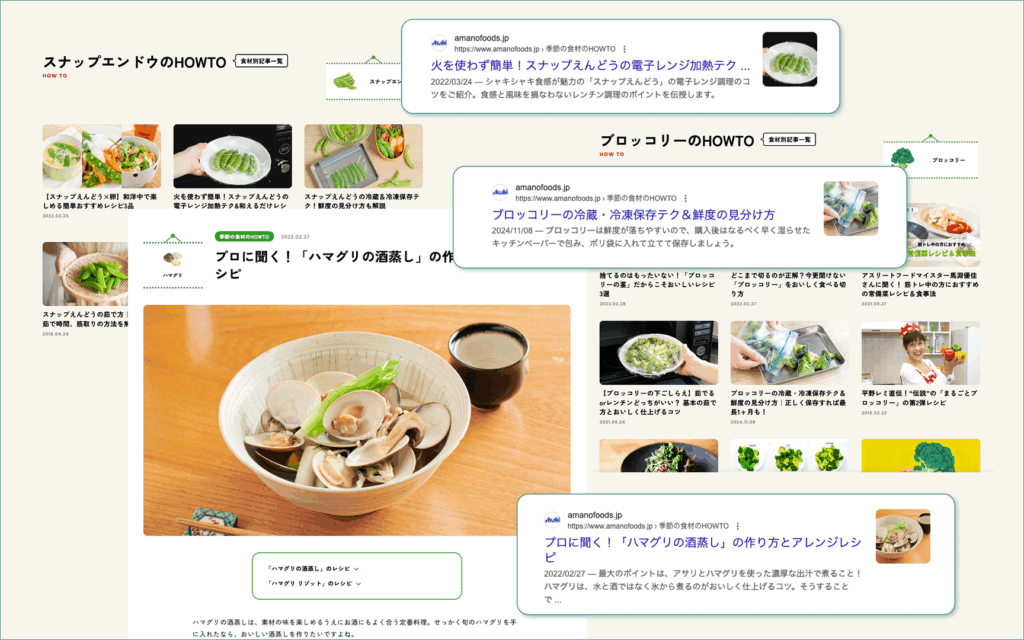Click the Asahi favicon in snap pea search result
Screen dimensions: 1024x640
[439, 44]
